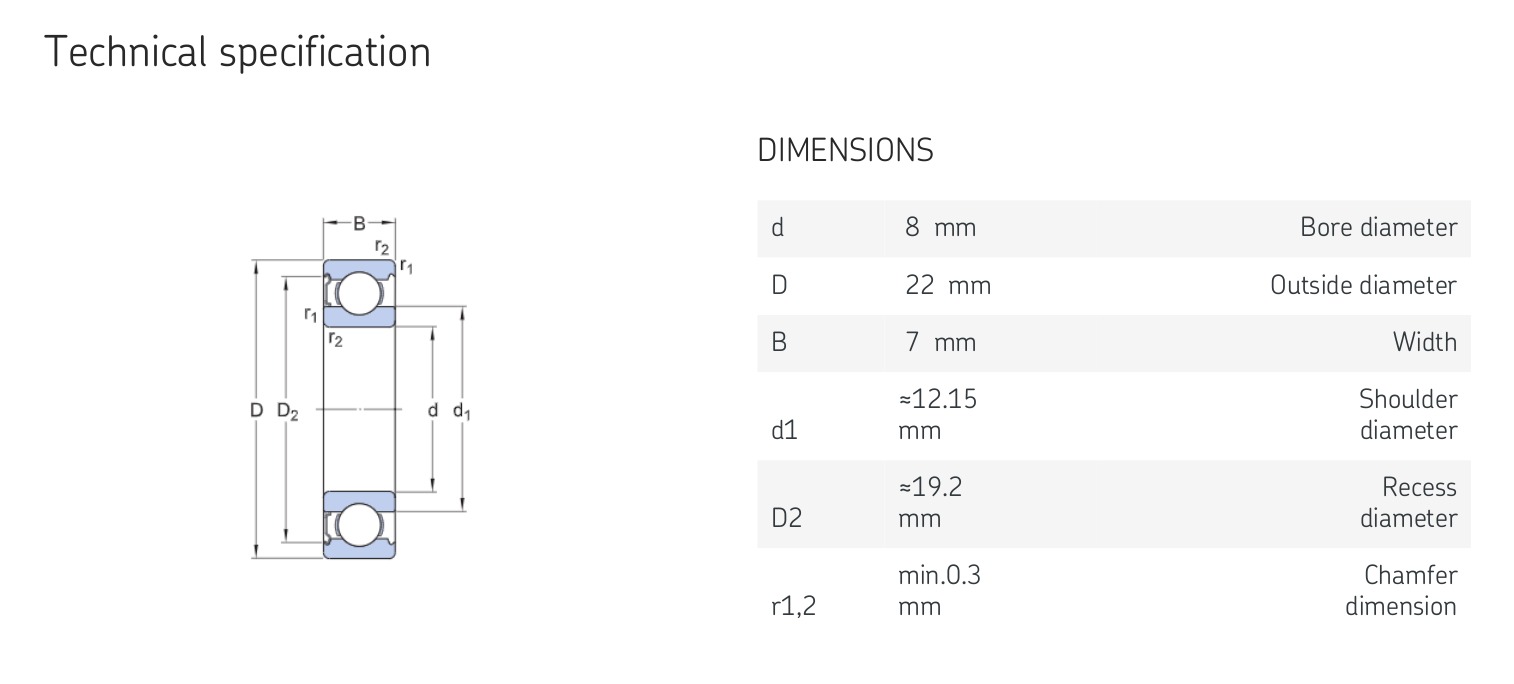Click the "D2" symbol in the table
The height and width of the screenshot is (684, 1514).
(x=786, y=519)
